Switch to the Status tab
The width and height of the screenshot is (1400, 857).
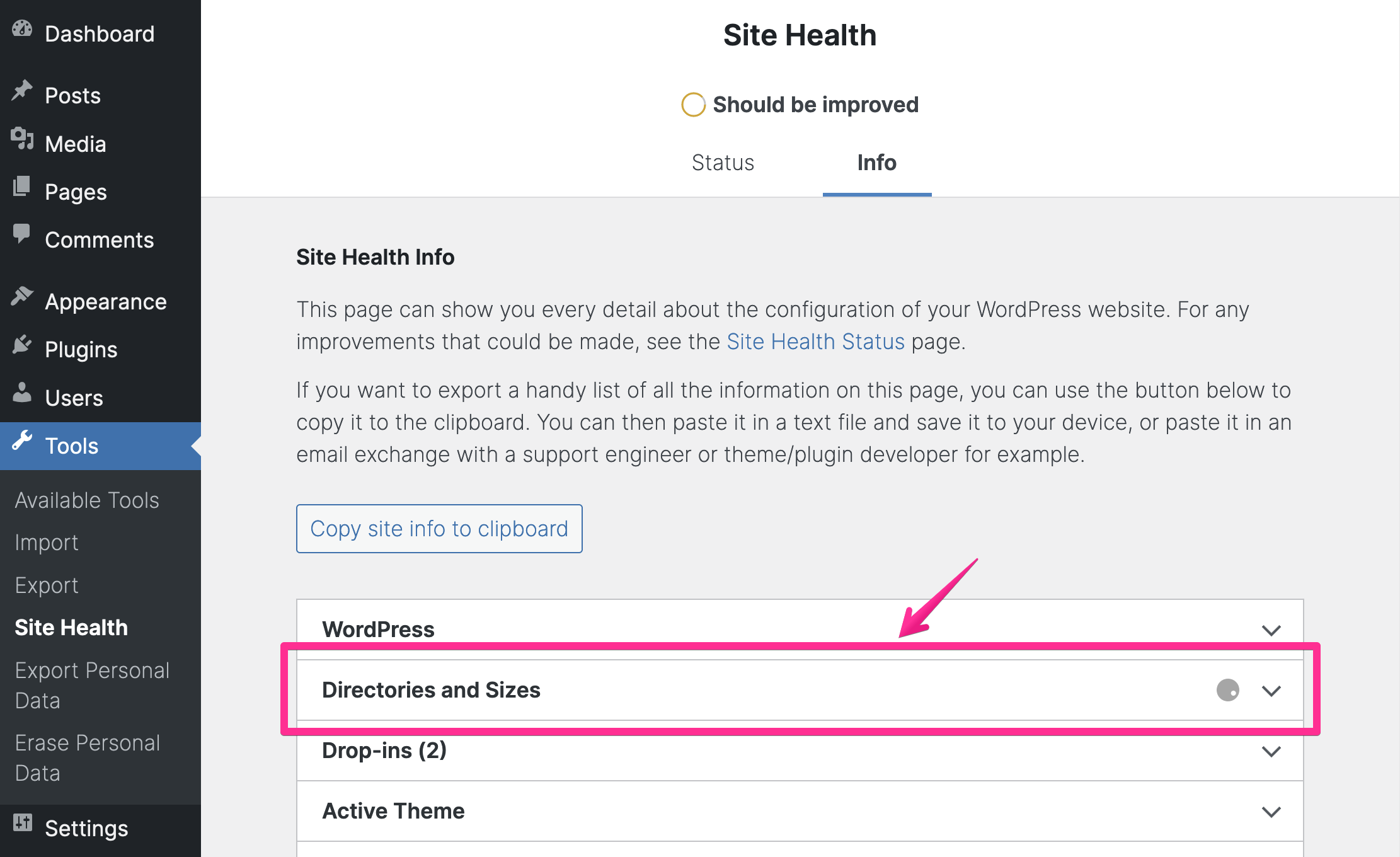coord(723,163)
